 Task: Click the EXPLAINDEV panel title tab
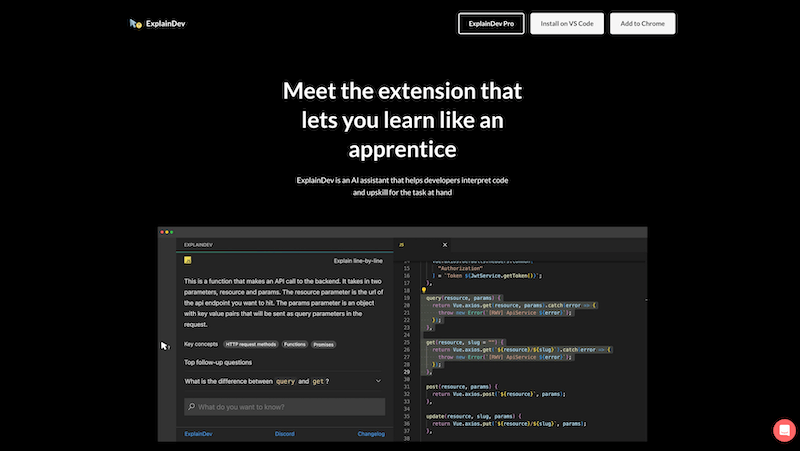[196, 244]
